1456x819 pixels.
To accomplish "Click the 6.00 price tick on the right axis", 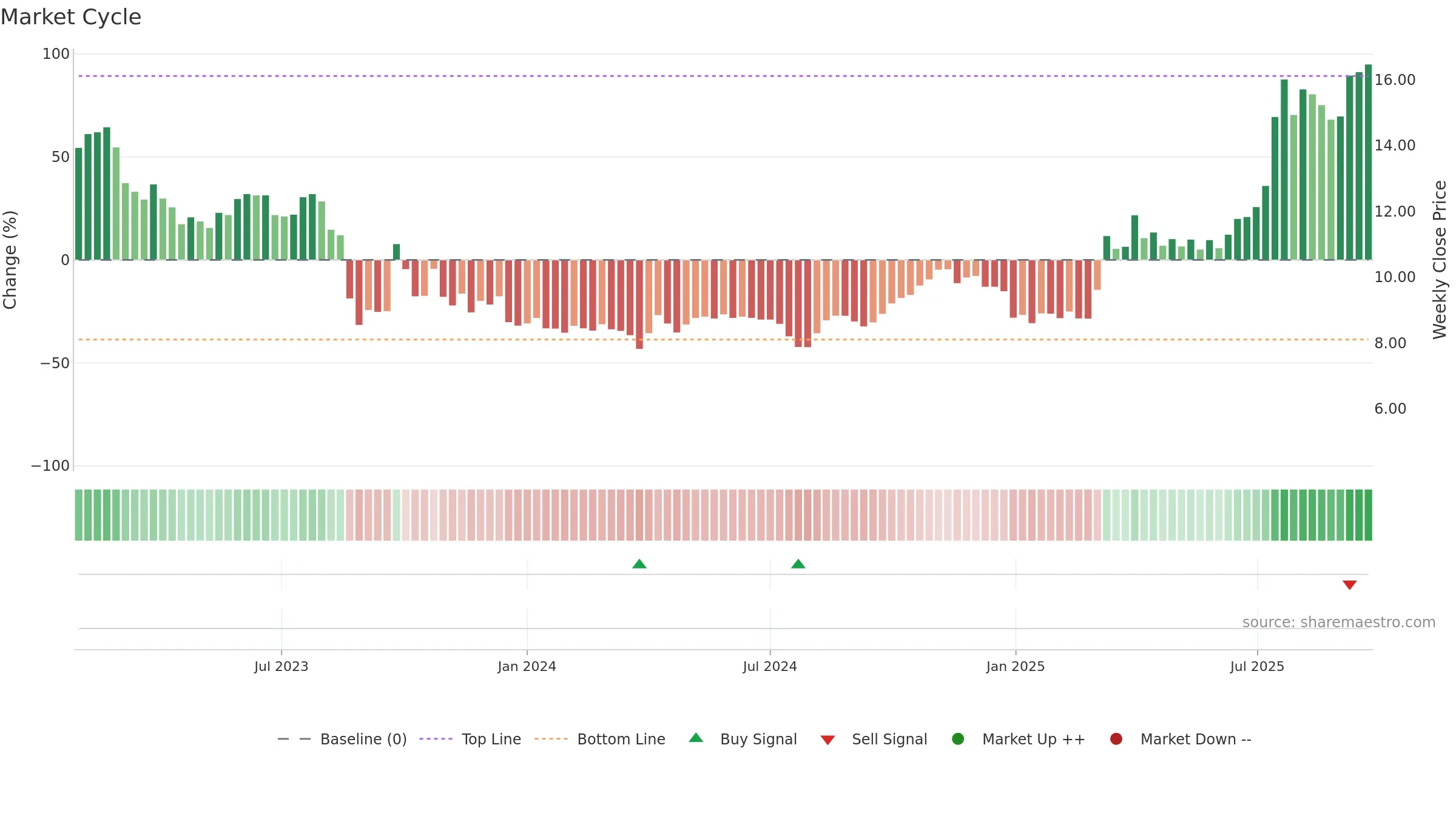I will coord(1390,409).
